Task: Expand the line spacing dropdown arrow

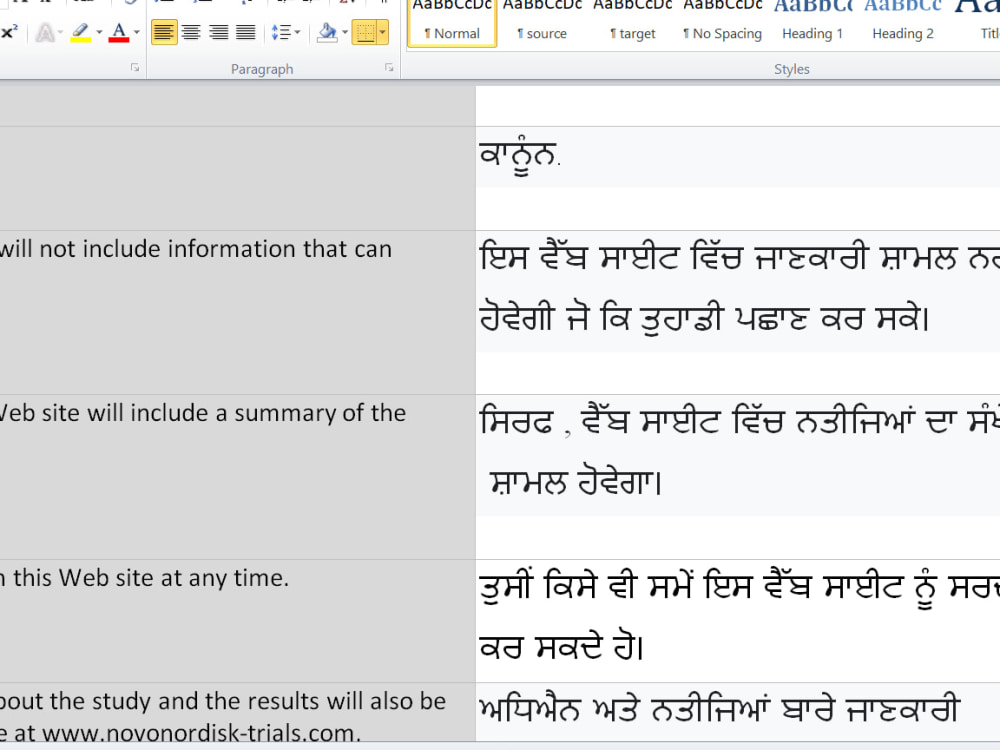Action: [x=297, y=32]
